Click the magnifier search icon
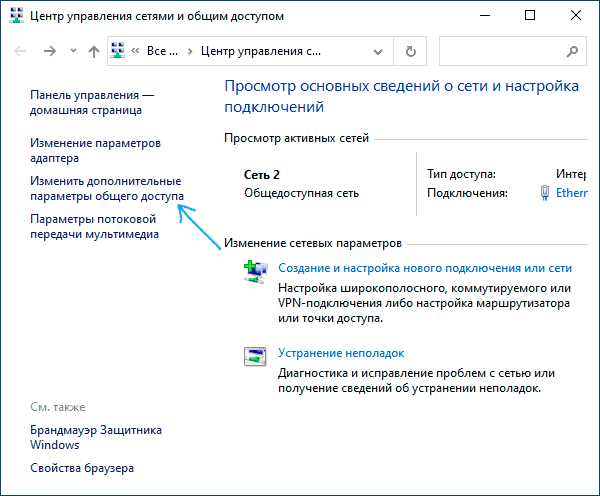The width and height of the screenshot is (600, 496). [572, 51]
